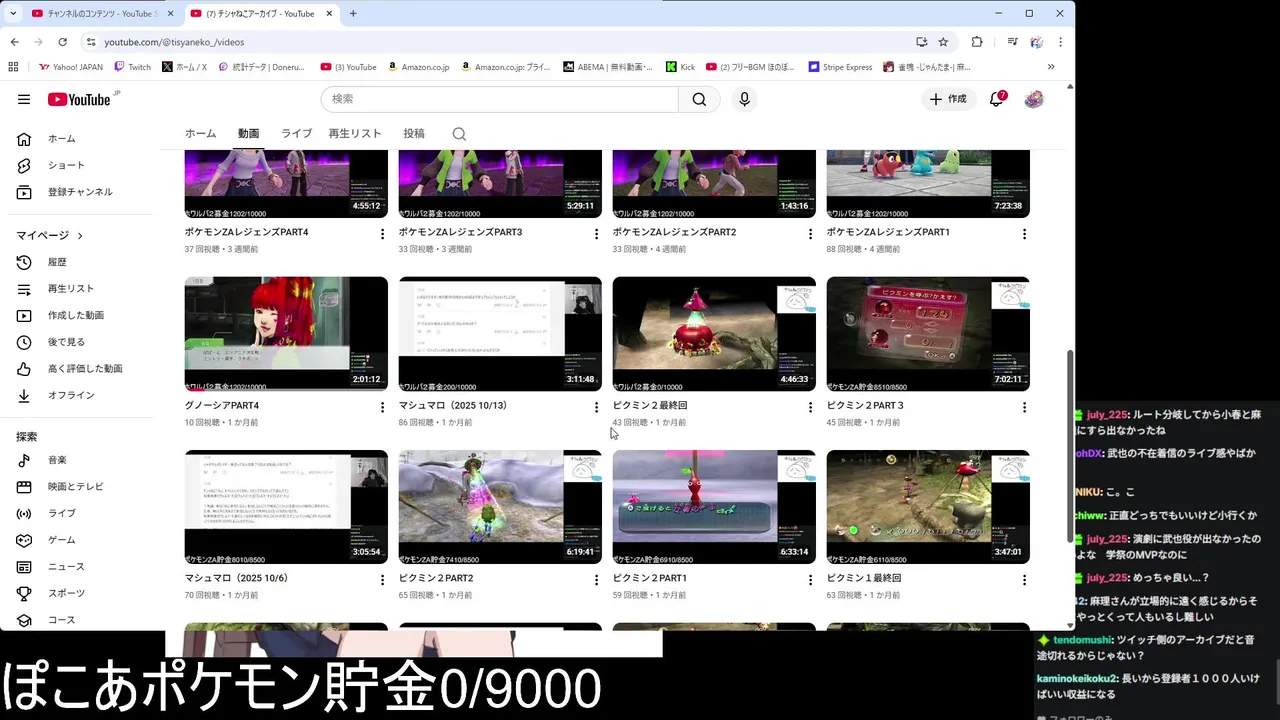Open the Yahoo! JAPAN bookmark

coord(71,67)
